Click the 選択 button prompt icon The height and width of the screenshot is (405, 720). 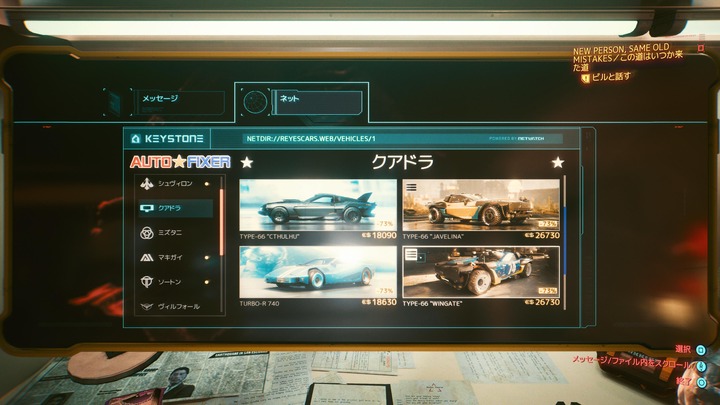pos(701,350)
